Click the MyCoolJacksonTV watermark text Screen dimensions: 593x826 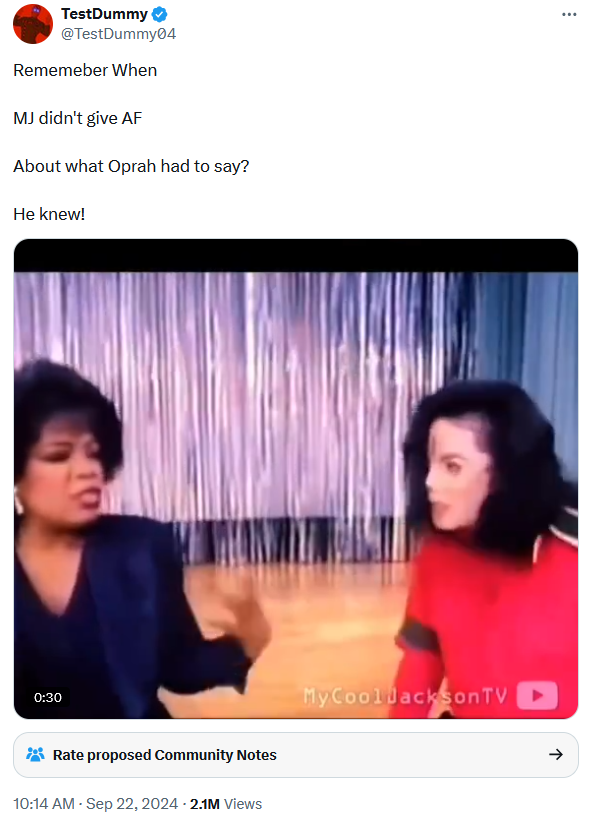tap(405, 696)
